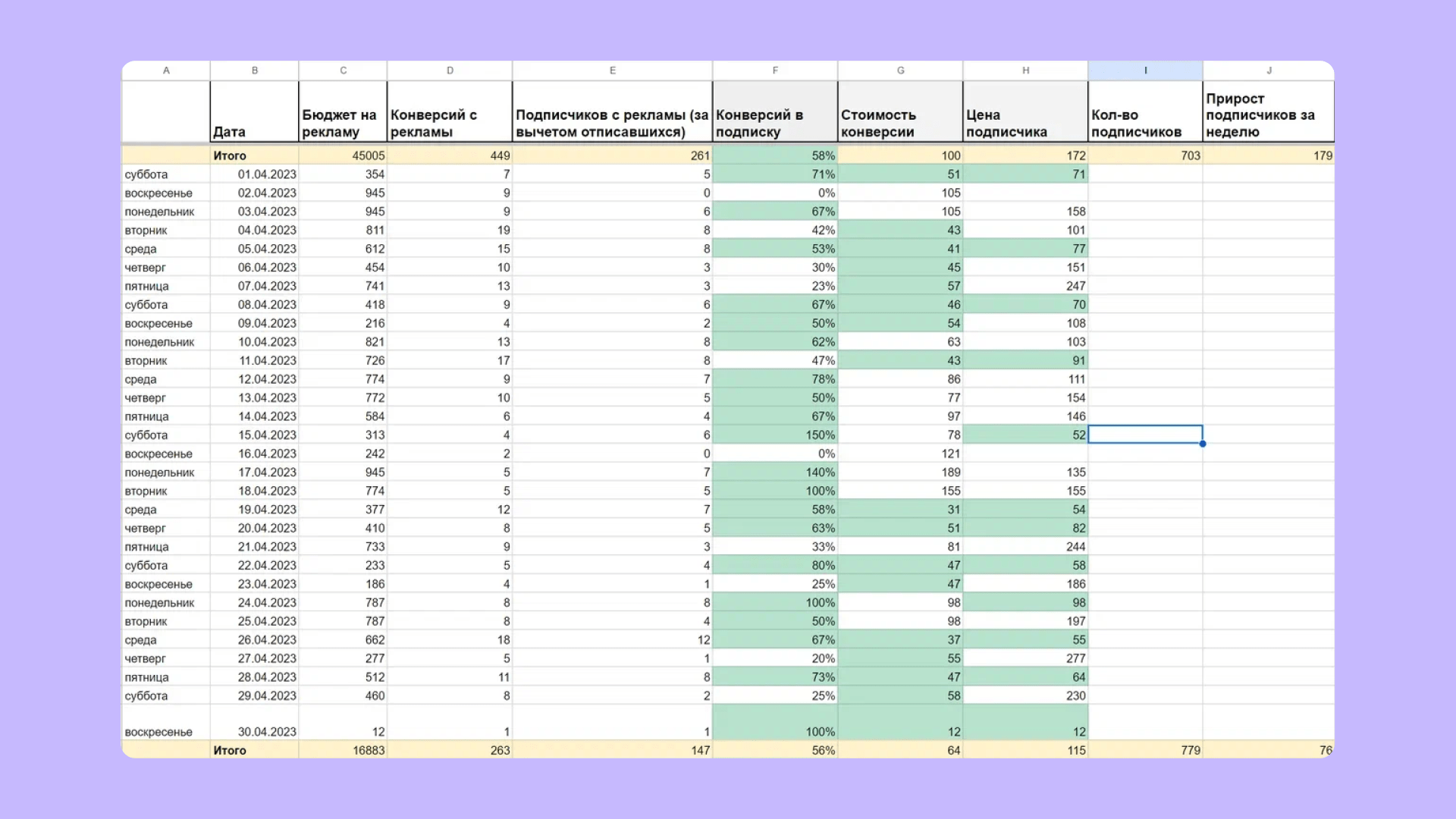
Task: Click date cell 15.04.2023
Action: coord(255,435)
